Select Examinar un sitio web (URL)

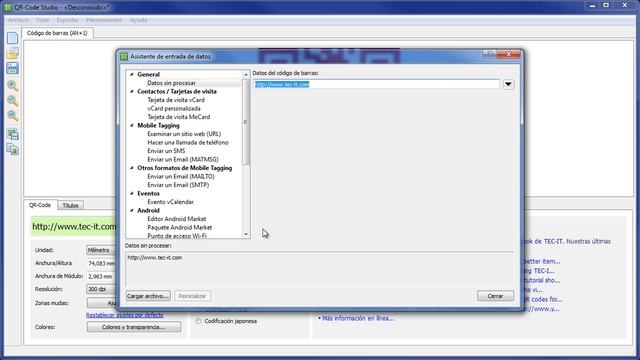click(x=184, y=134)
